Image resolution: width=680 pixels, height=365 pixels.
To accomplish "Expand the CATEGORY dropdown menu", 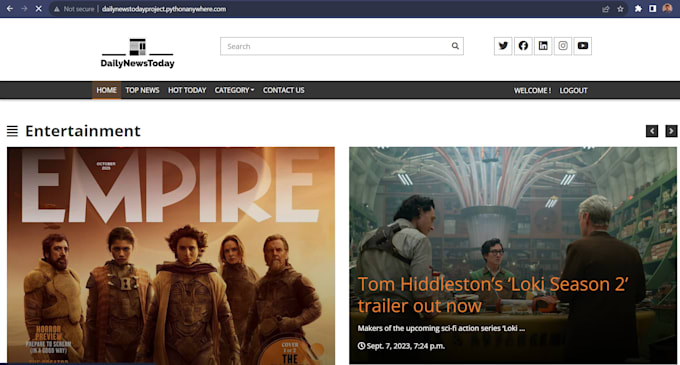I will (x=234, y=90).
